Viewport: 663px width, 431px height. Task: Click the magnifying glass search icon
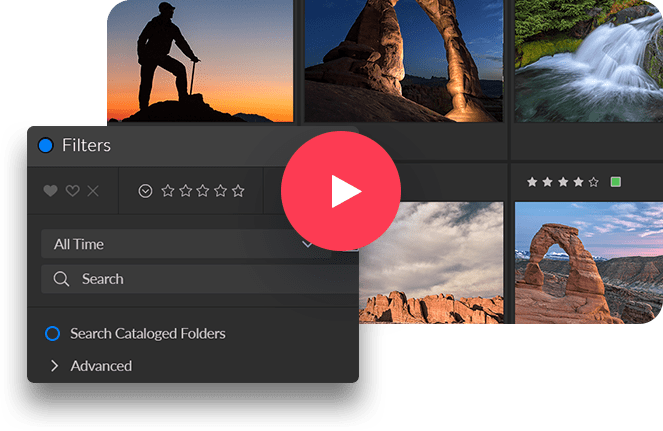61,279
